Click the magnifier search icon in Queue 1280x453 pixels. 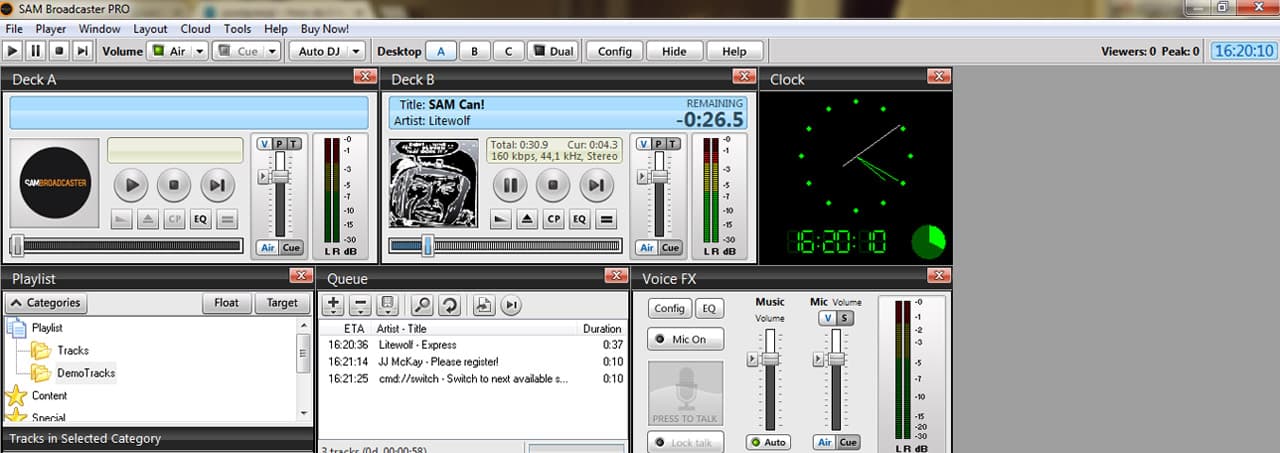pos(422,305)
